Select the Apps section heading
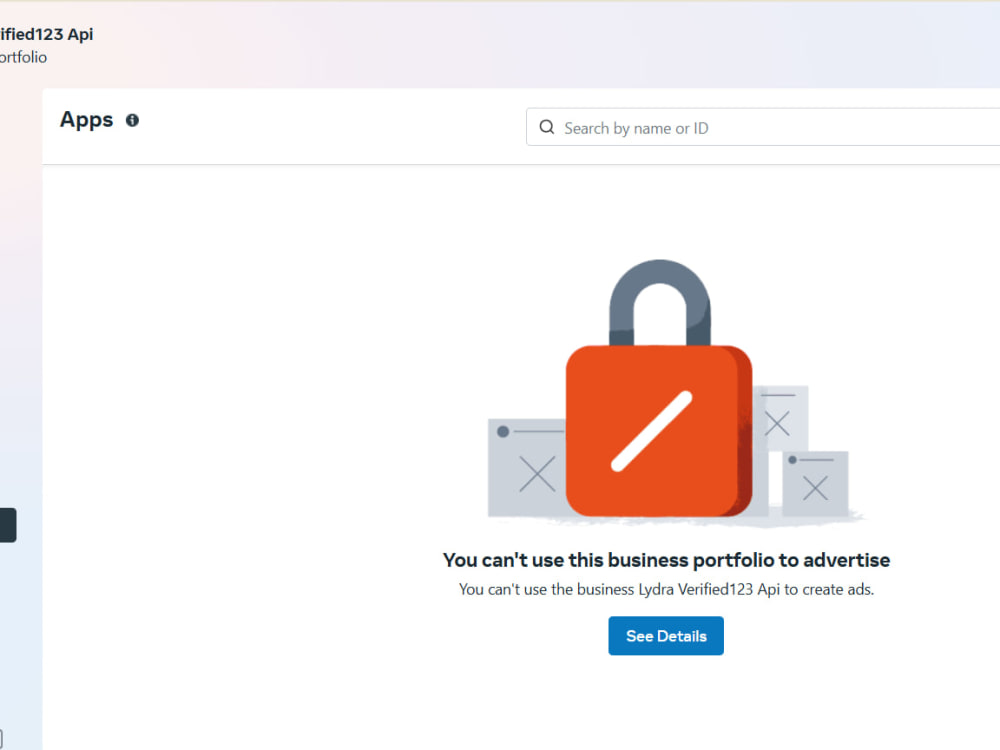This screenshot has width=1000, height=750. coord(86,120)
